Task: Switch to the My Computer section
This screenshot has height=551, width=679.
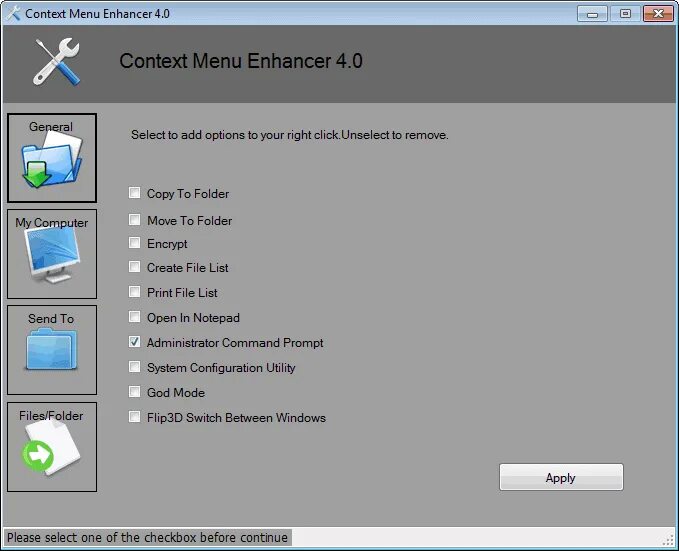Action: [52, 254]
